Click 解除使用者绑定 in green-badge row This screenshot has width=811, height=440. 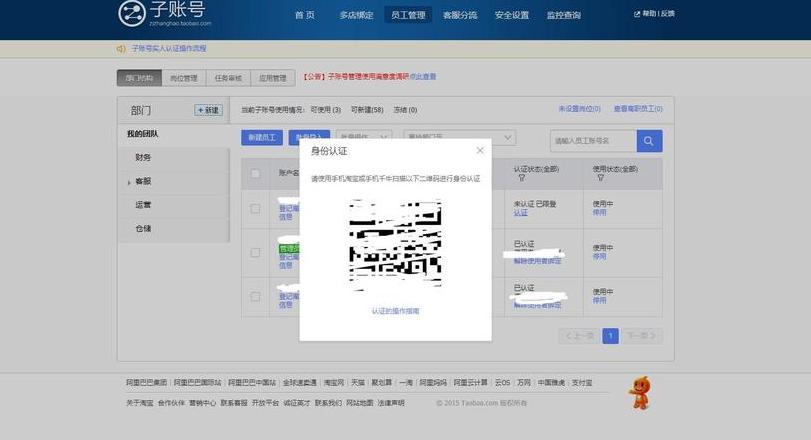coord(537,261)
